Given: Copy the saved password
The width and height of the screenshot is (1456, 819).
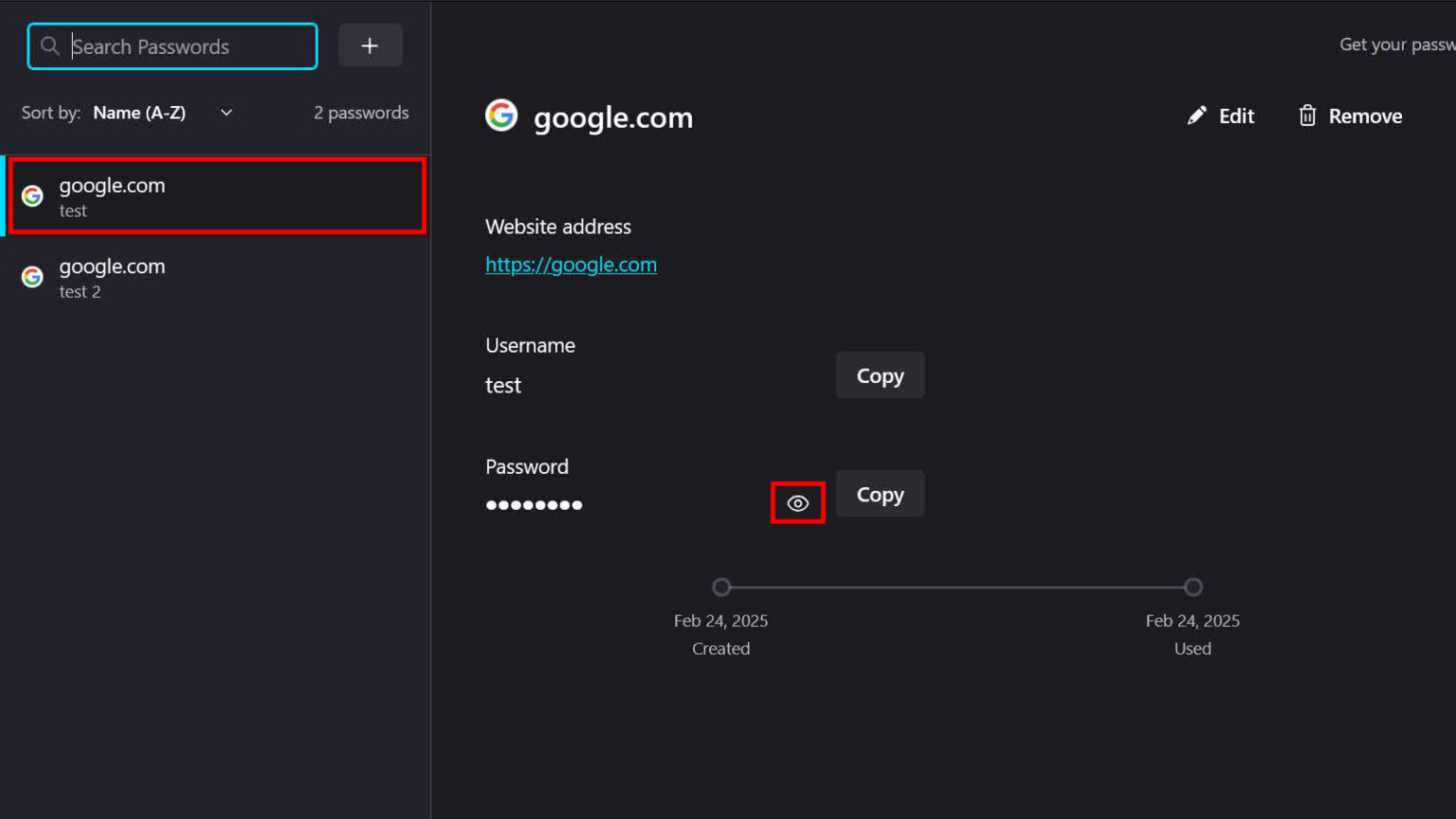Looking at the screenshot, I should [879, 494].
